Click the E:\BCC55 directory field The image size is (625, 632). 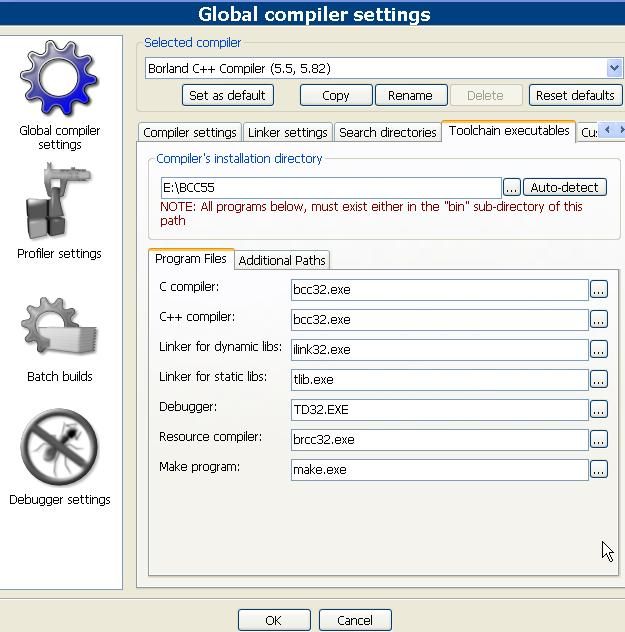click(x=331, y=187)
